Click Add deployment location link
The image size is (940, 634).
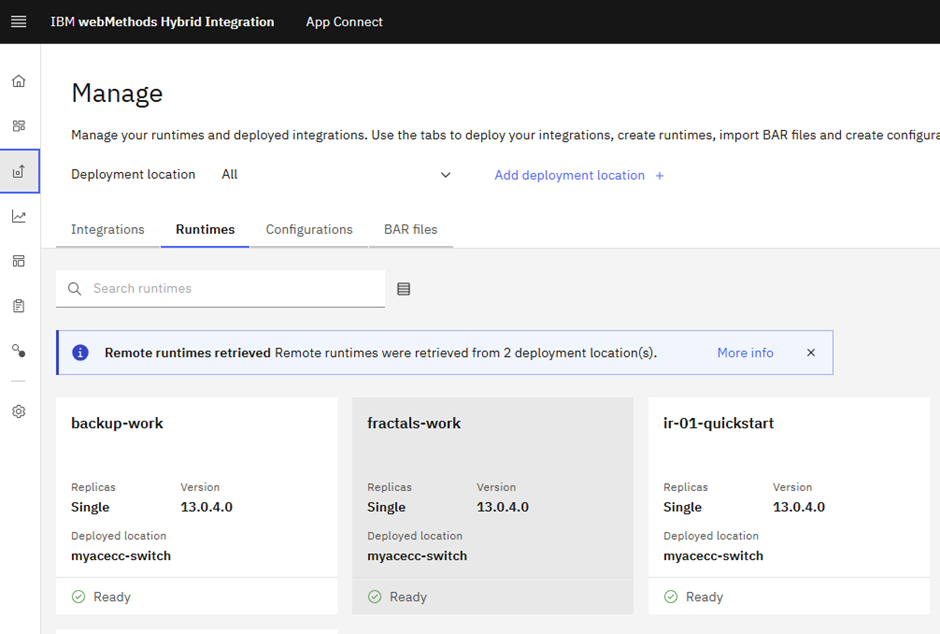click(x=570, y=175)
